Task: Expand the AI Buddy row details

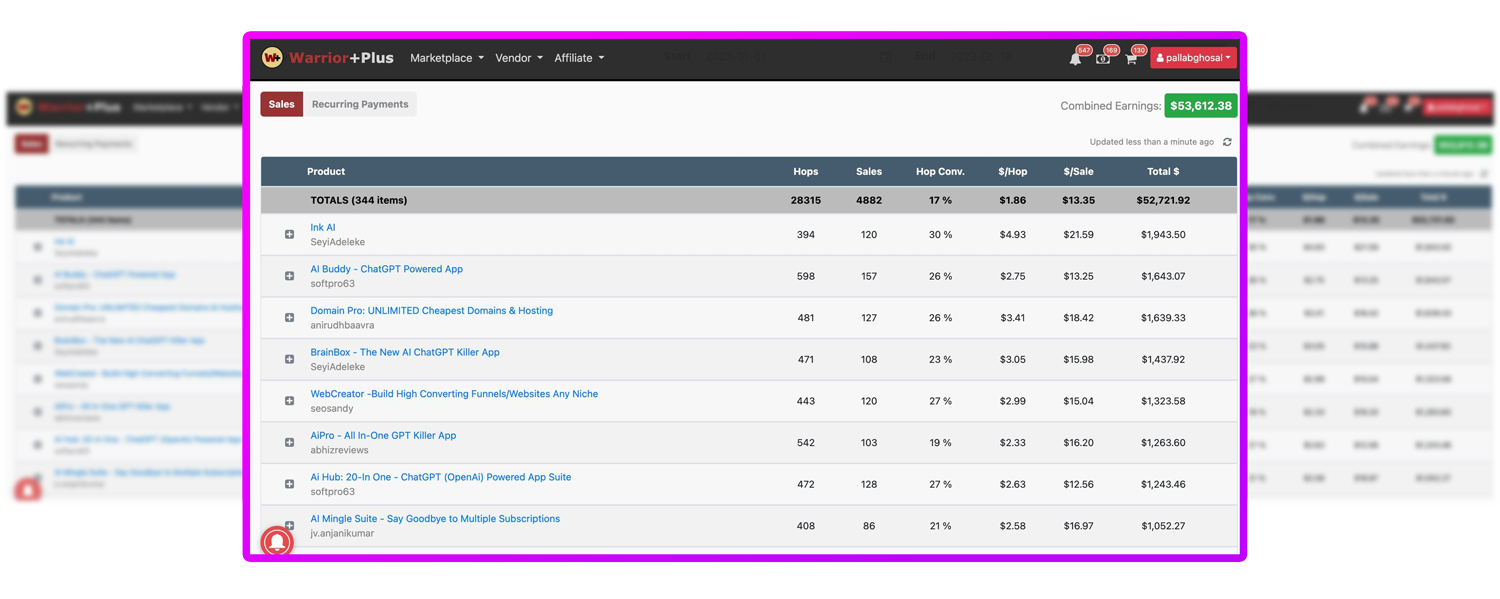Action: pyautogui.click(x=289, y=276)
